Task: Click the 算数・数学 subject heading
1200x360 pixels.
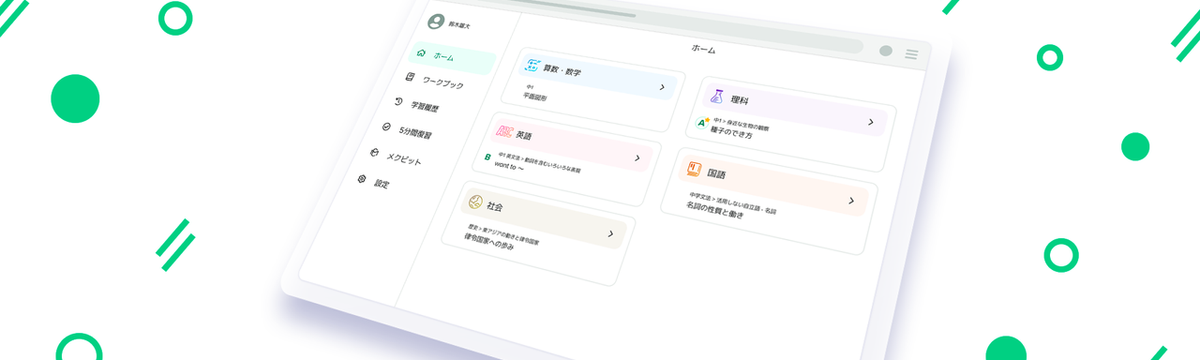Action: (563, 71)
